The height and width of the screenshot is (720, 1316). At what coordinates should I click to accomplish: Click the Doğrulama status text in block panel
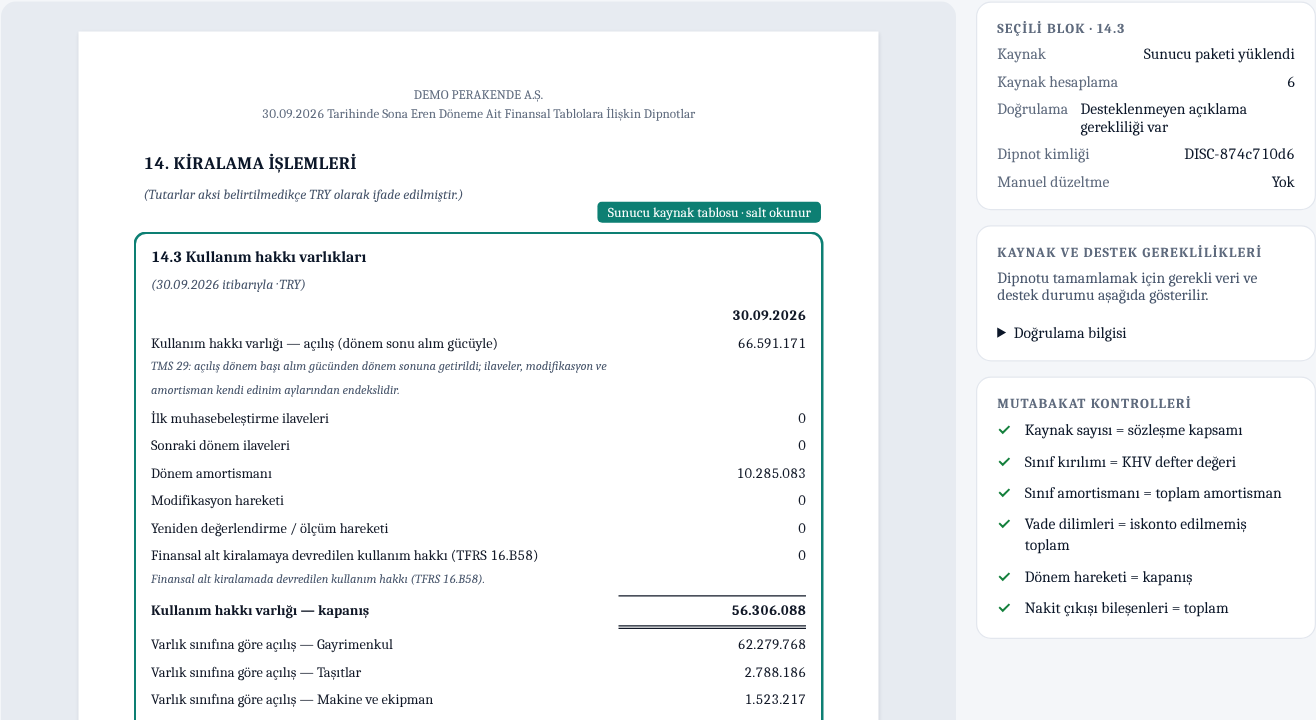click(x=1164, y=118)
